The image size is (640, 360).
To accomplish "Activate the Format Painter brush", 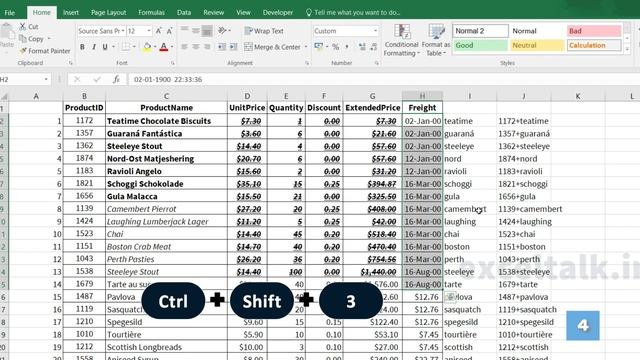I will point(23,51).
